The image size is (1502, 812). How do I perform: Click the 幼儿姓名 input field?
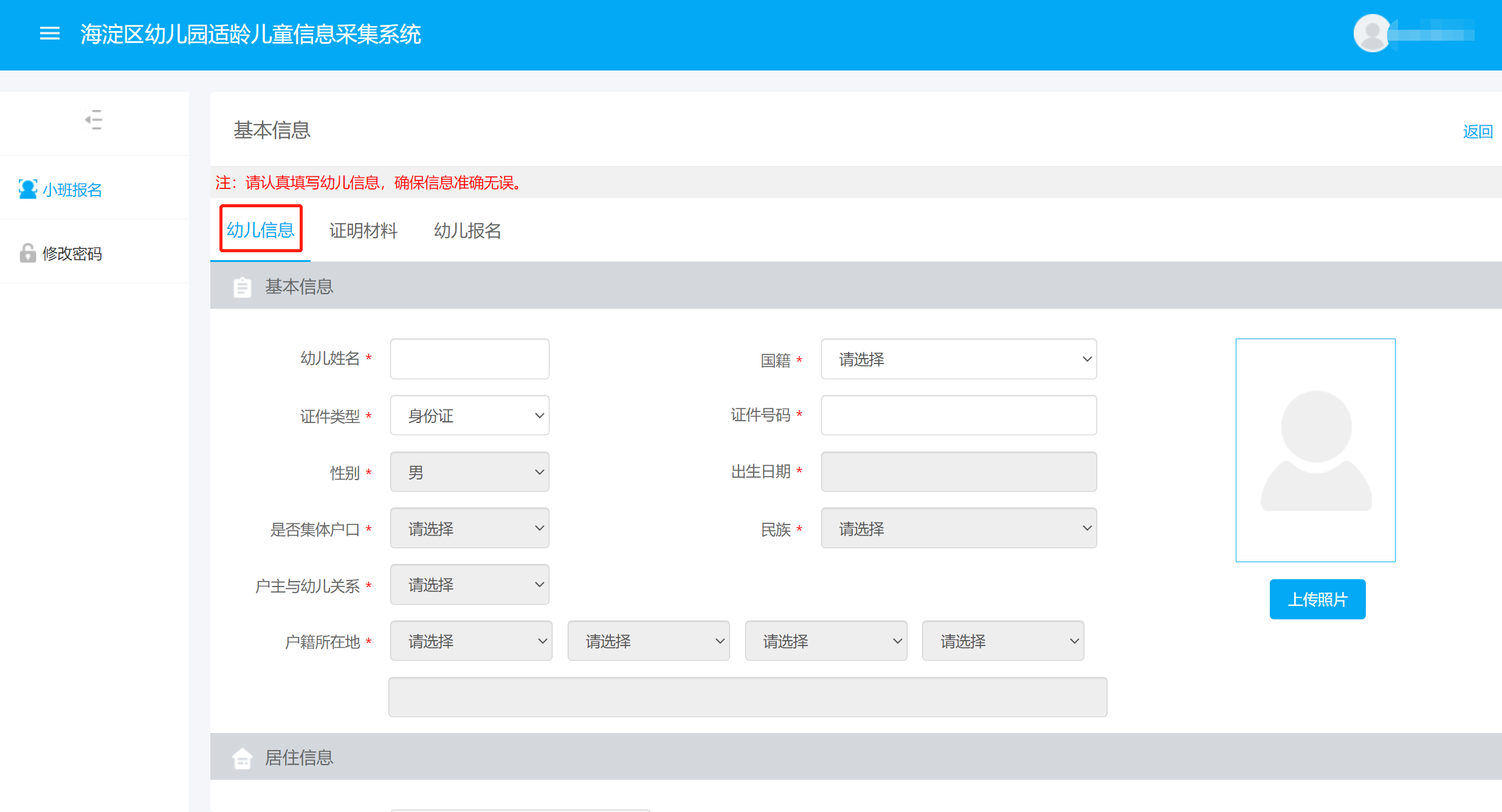click(469, 359)
